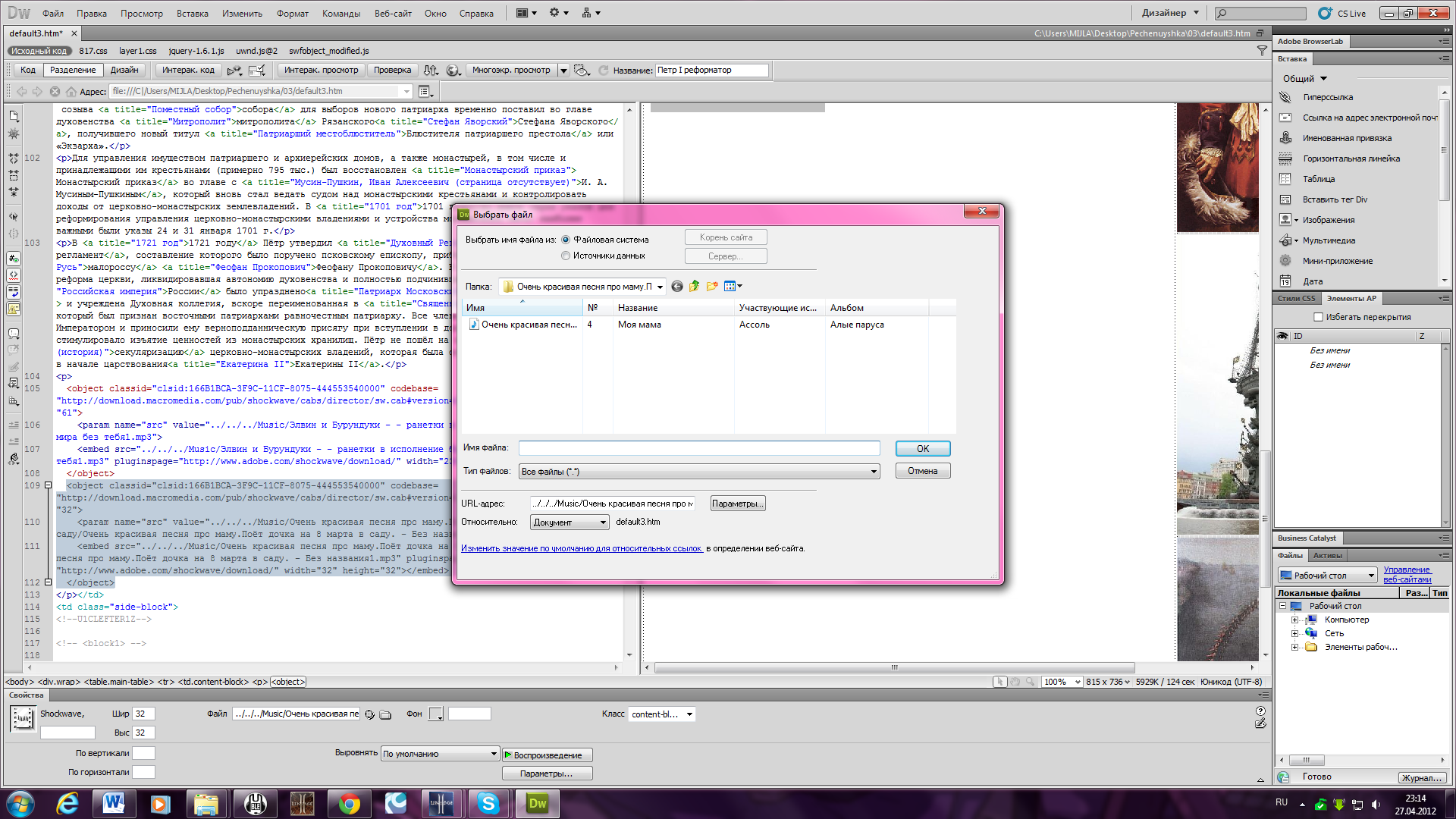Switch to the Дизайн view tab
Screen dimensions: 1456x819
tap(124, 70)
